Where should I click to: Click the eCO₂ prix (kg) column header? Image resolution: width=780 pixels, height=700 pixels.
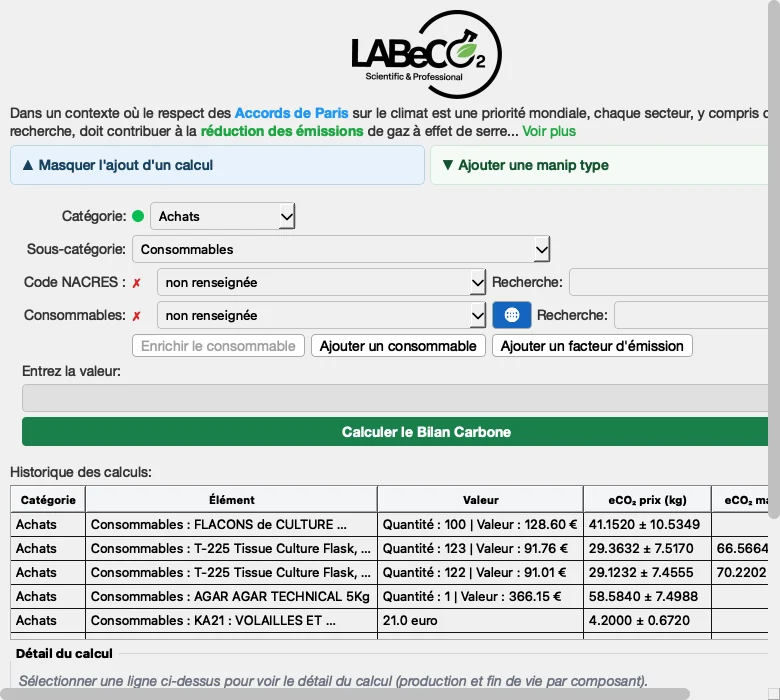[647, 500]
